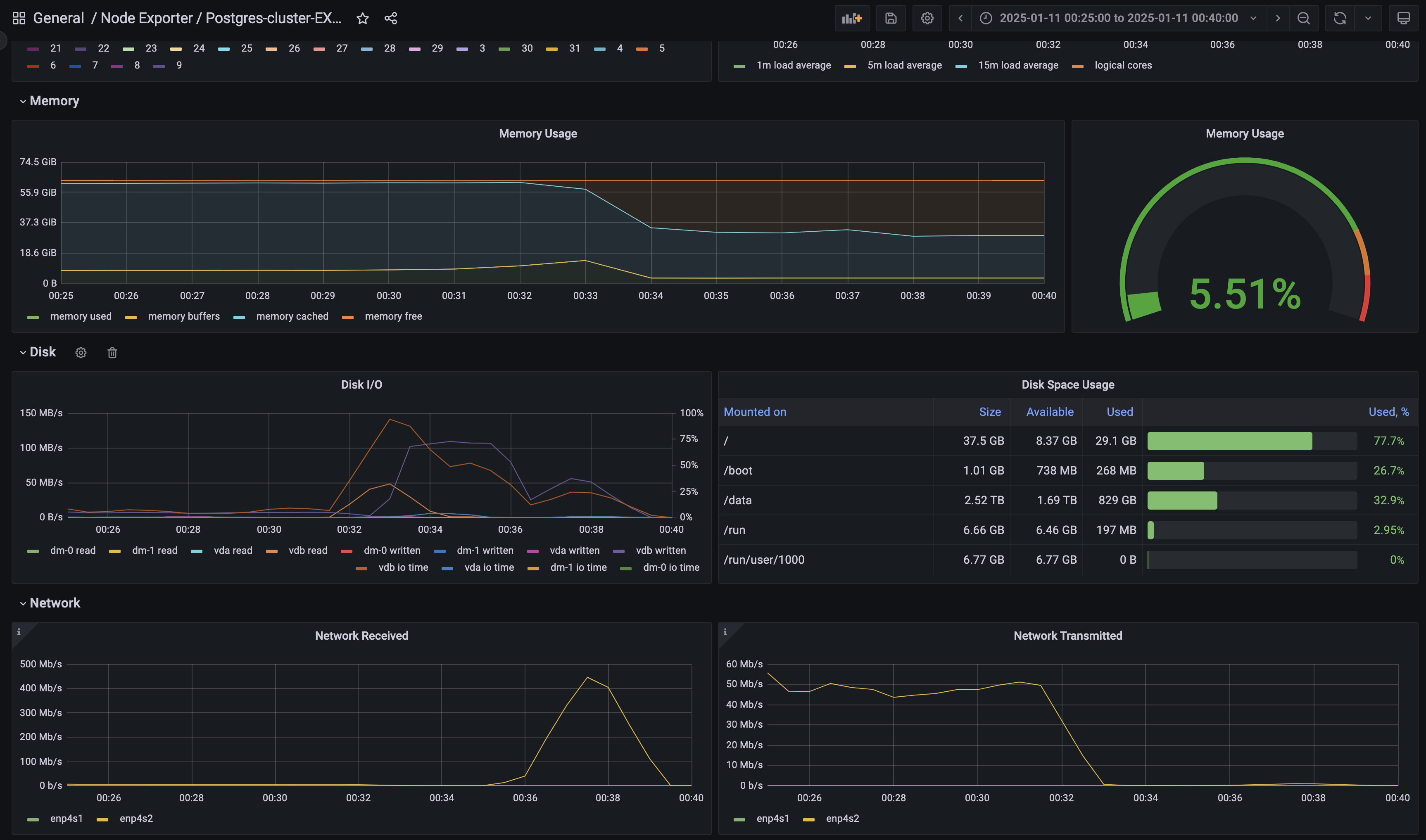Open the time range picker
This screenshot has height=840, width=1426.
point(1119,18)
